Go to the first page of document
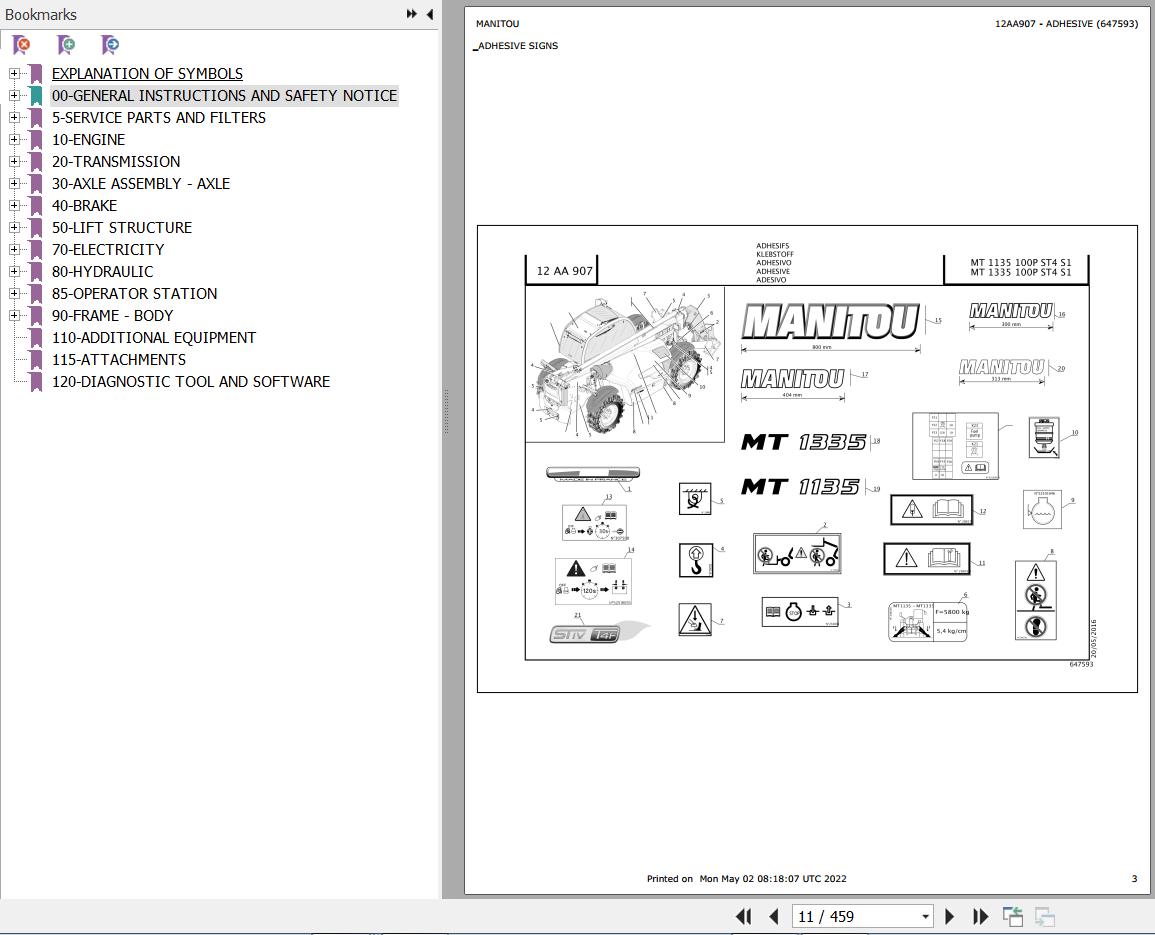This screenshot has width=1155, height=935. 744,917
